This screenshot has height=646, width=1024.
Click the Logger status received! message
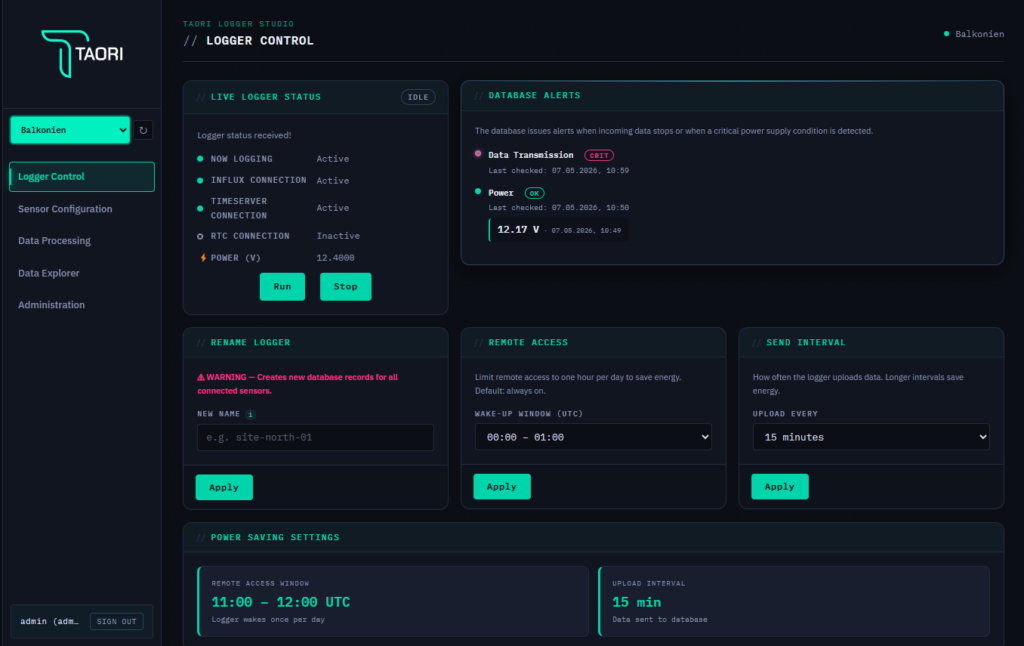(x=244, y=135)
